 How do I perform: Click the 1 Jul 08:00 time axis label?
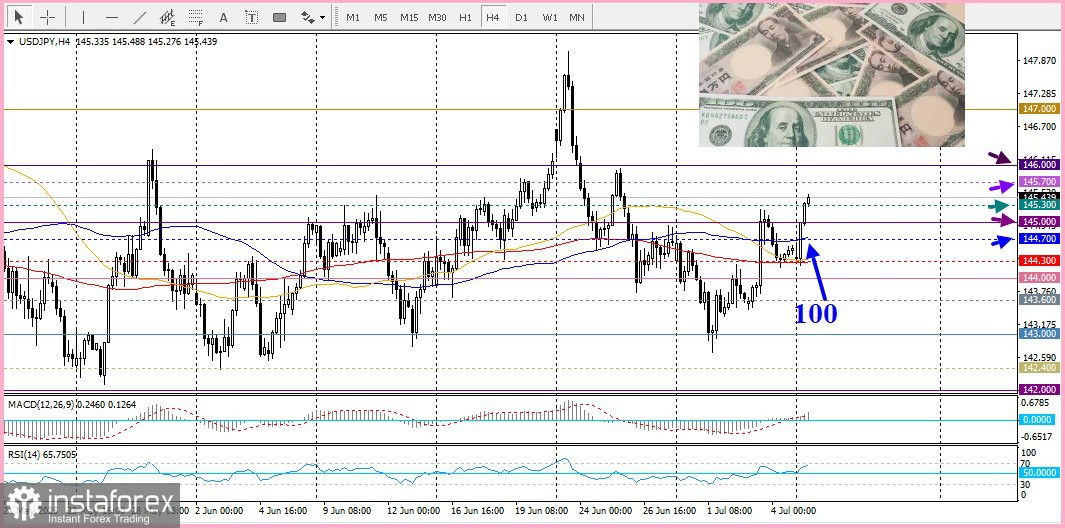pos(731,510)
